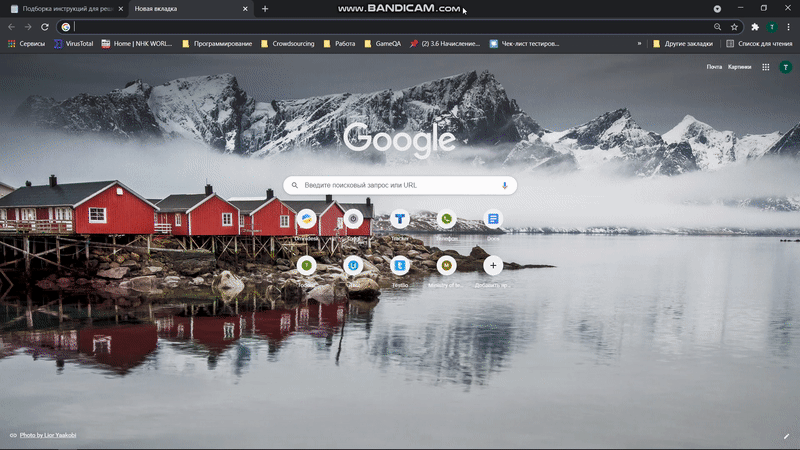The image size is (800, 450).
Task: Click the browser forward arrow
Action: (28, 27)
